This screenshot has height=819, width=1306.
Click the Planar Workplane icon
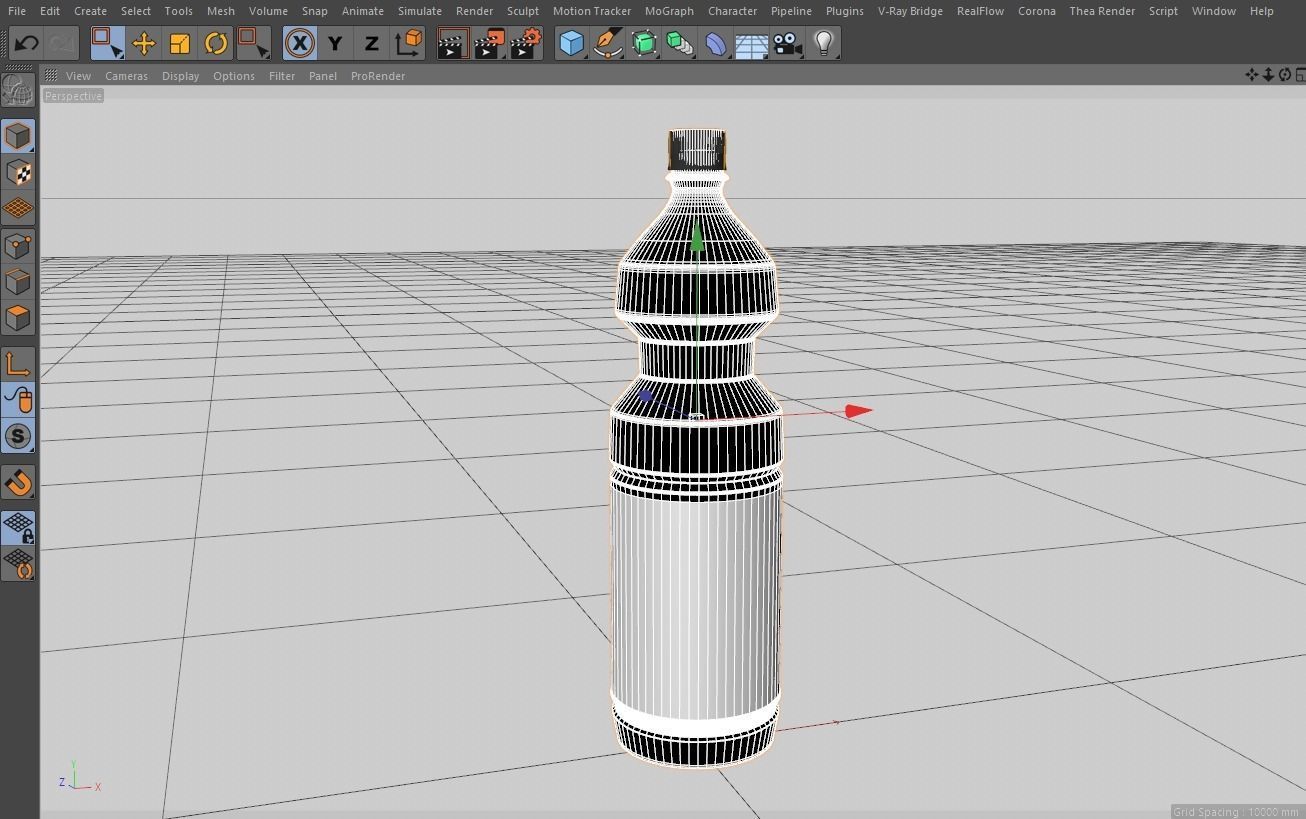[18, 564]
